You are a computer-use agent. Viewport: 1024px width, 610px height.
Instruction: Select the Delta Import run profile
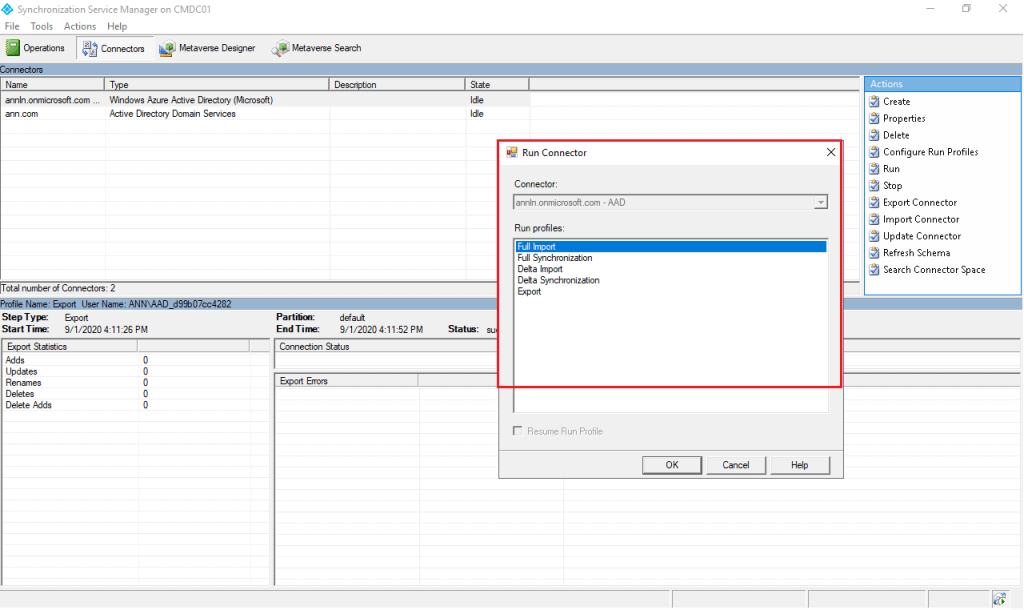(671, 269)
